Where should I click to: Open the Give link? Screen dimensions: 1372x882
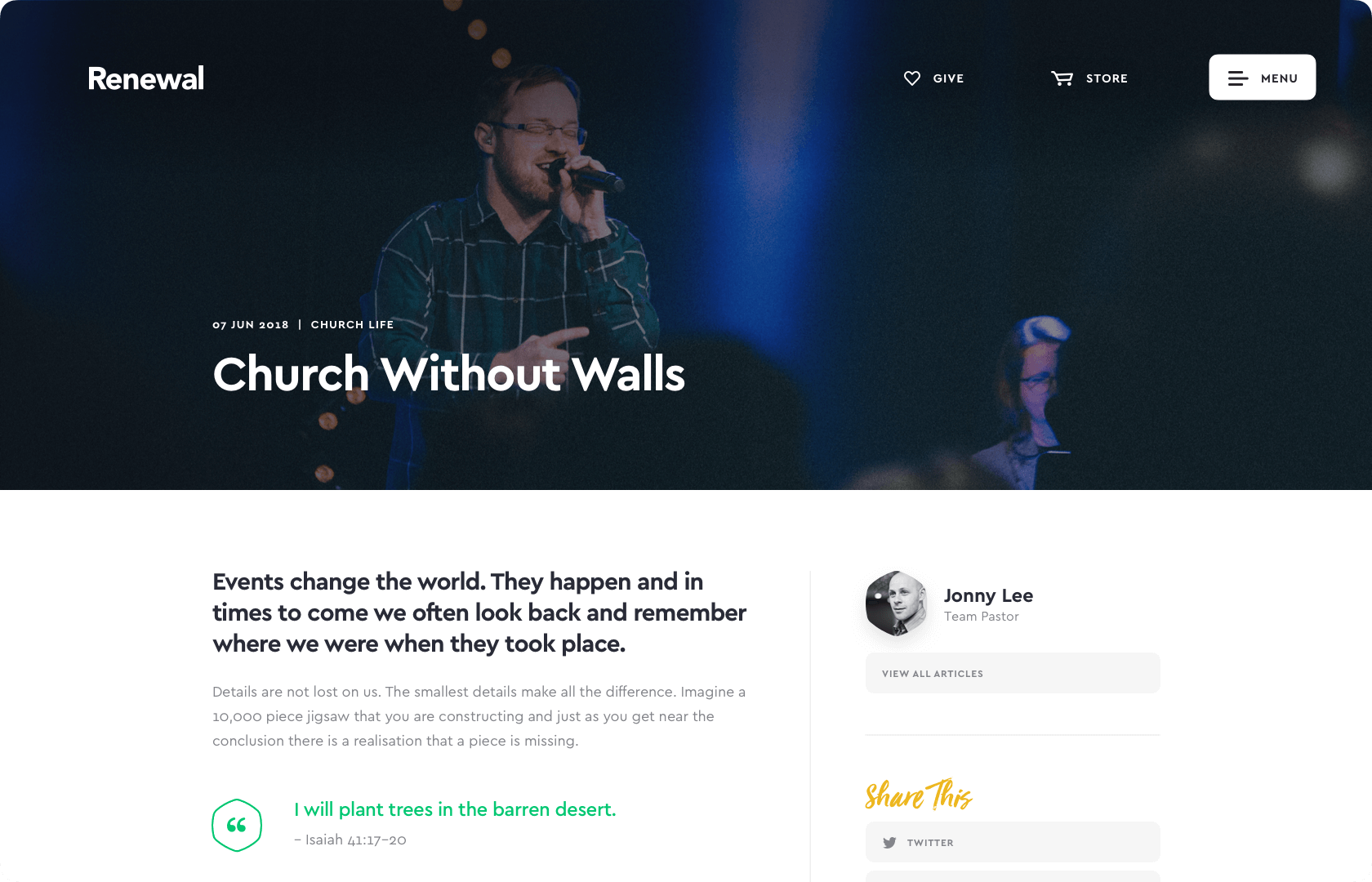(x=933, y=78)
